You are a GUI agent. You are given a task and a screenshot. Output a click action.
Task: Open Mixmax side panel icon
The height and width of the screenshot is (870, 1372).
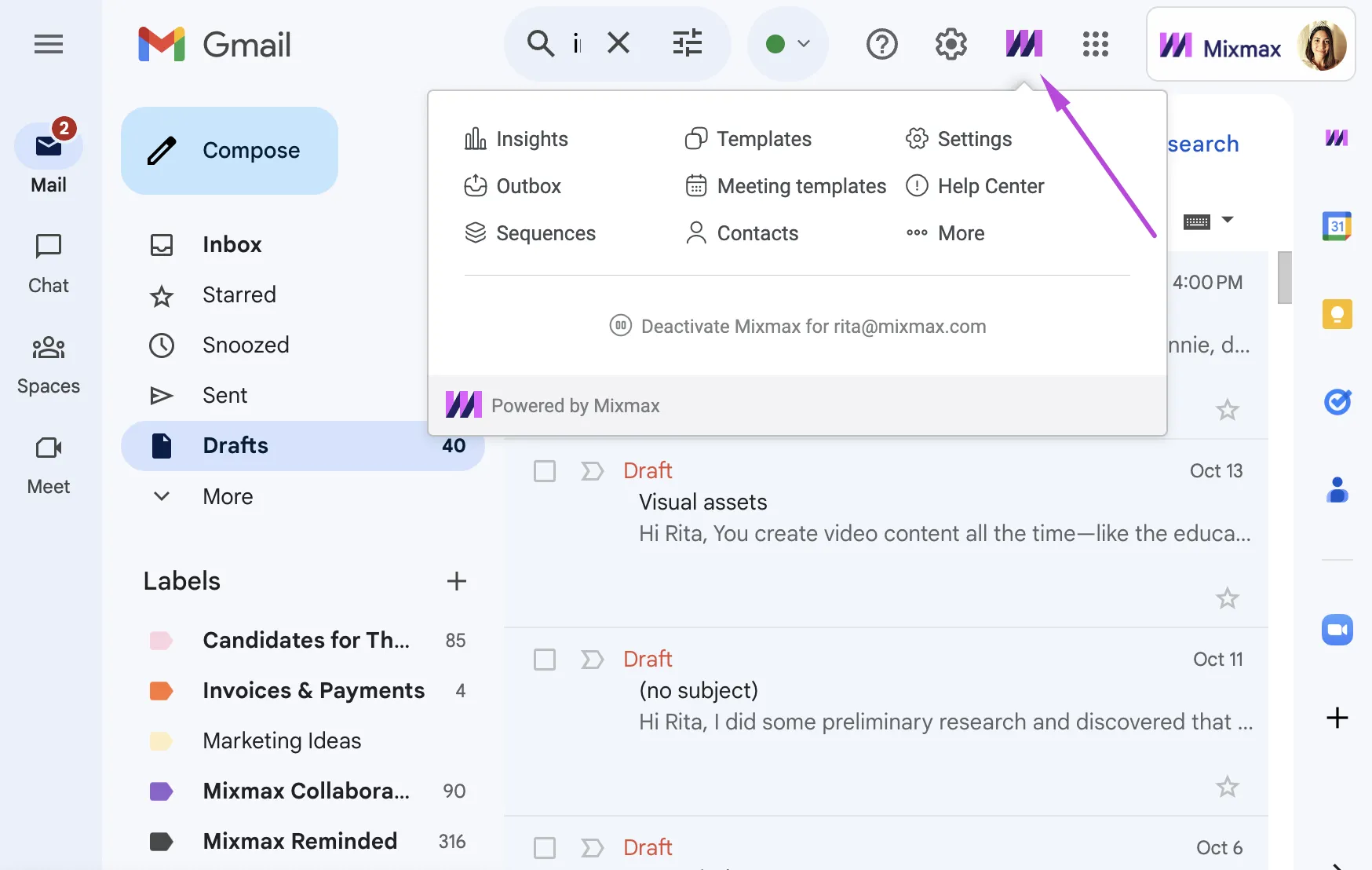(x=1337, y=138)
